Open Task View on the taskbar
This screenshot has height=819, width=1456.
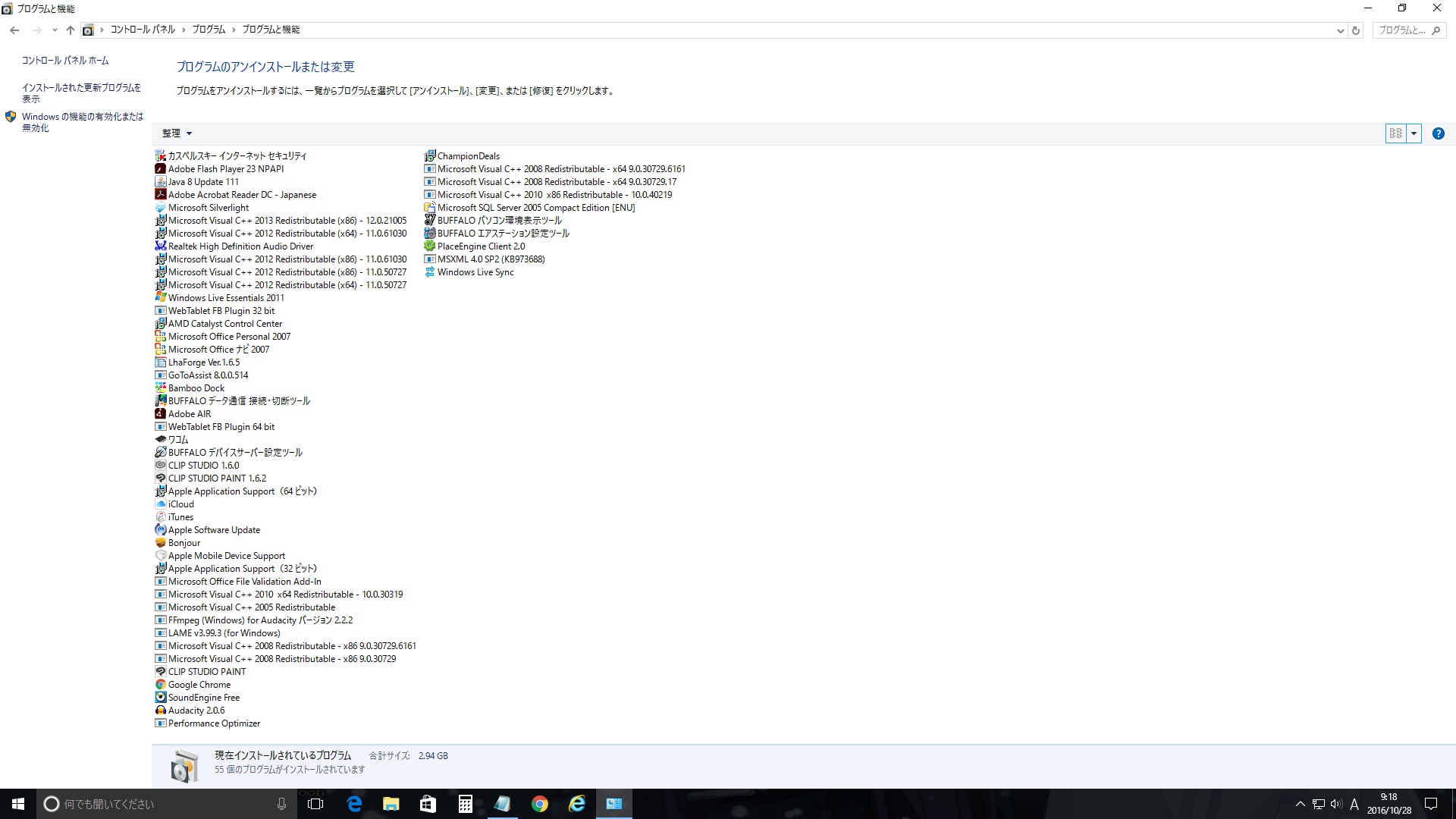[x=315, y=804]
